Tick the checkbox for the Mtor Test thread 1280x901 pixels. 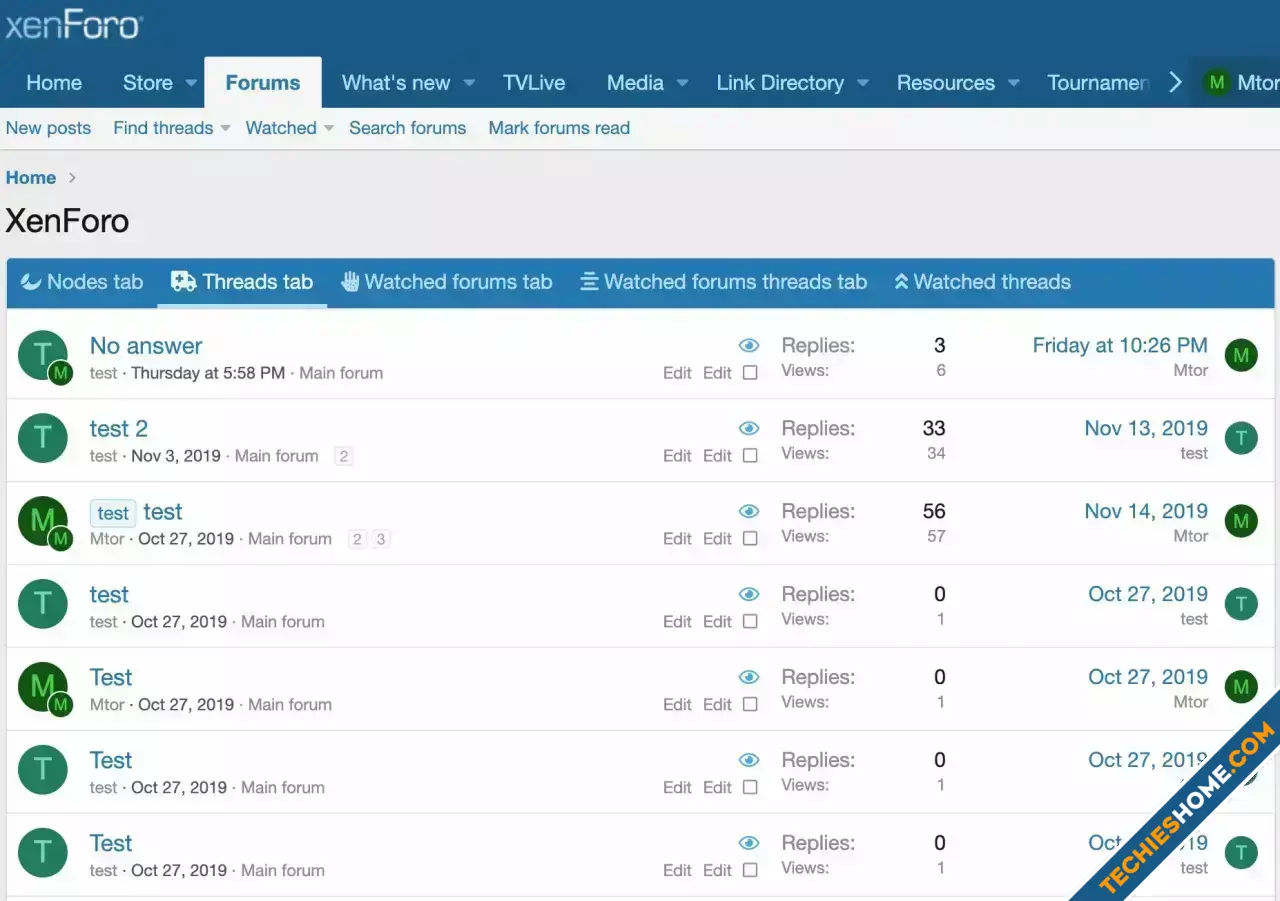click(x=750, y=705)
